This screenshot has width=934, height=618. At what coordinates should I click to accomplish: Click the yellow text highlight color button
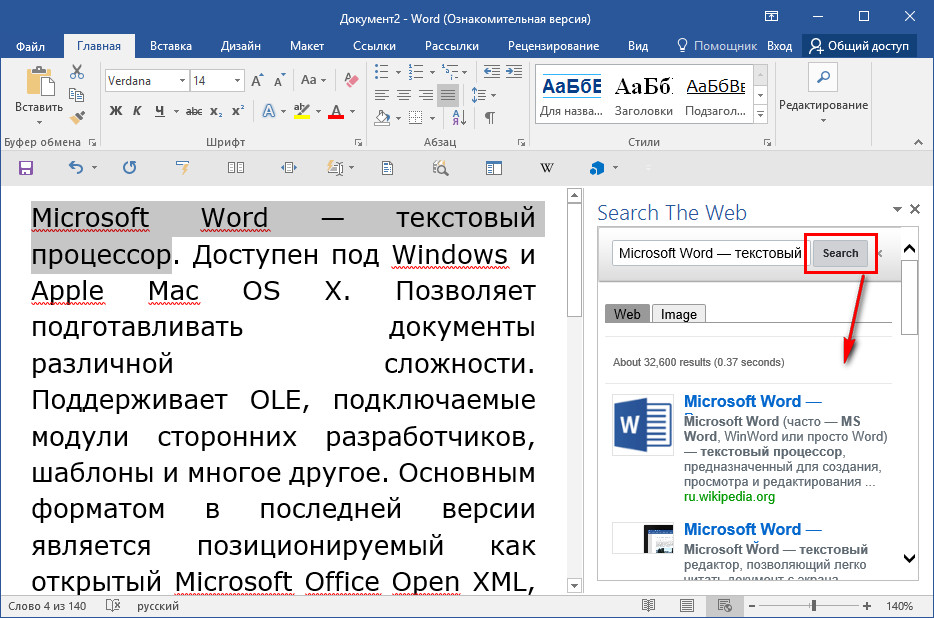302,111
